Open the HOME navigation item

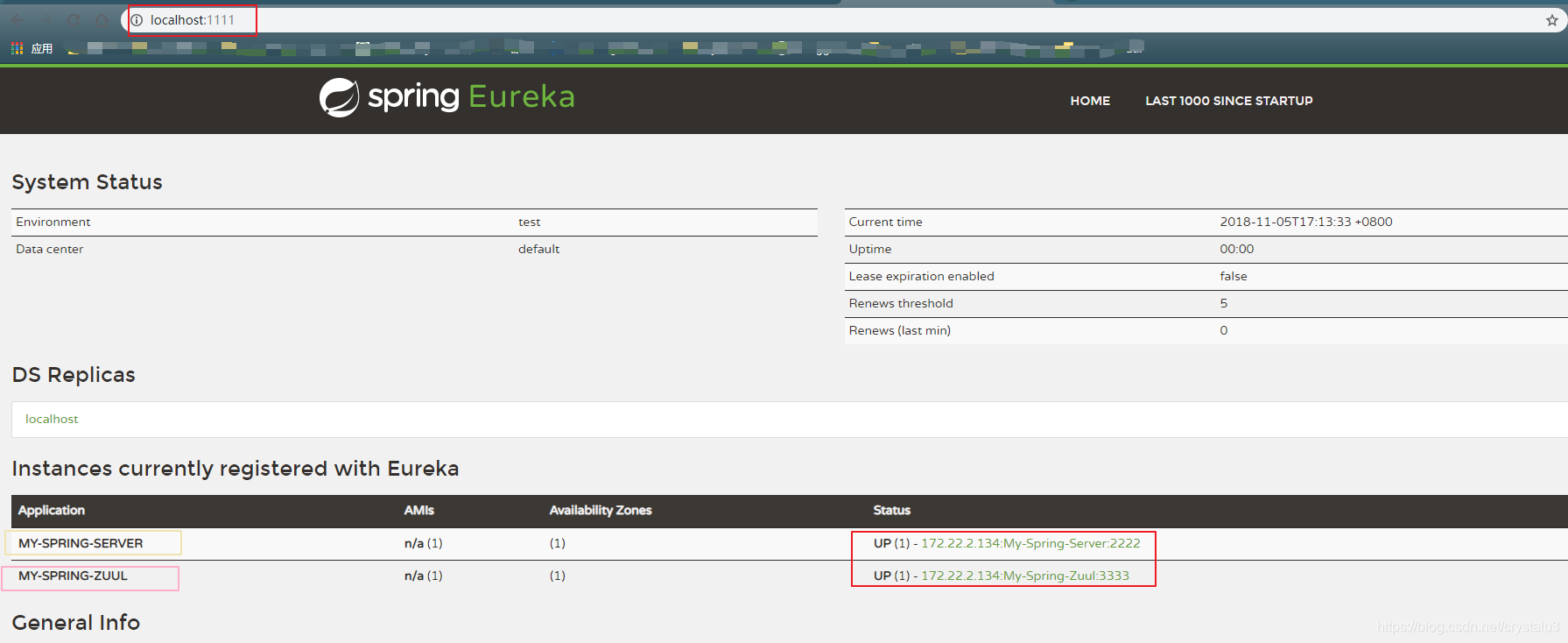coord(1090,101)
